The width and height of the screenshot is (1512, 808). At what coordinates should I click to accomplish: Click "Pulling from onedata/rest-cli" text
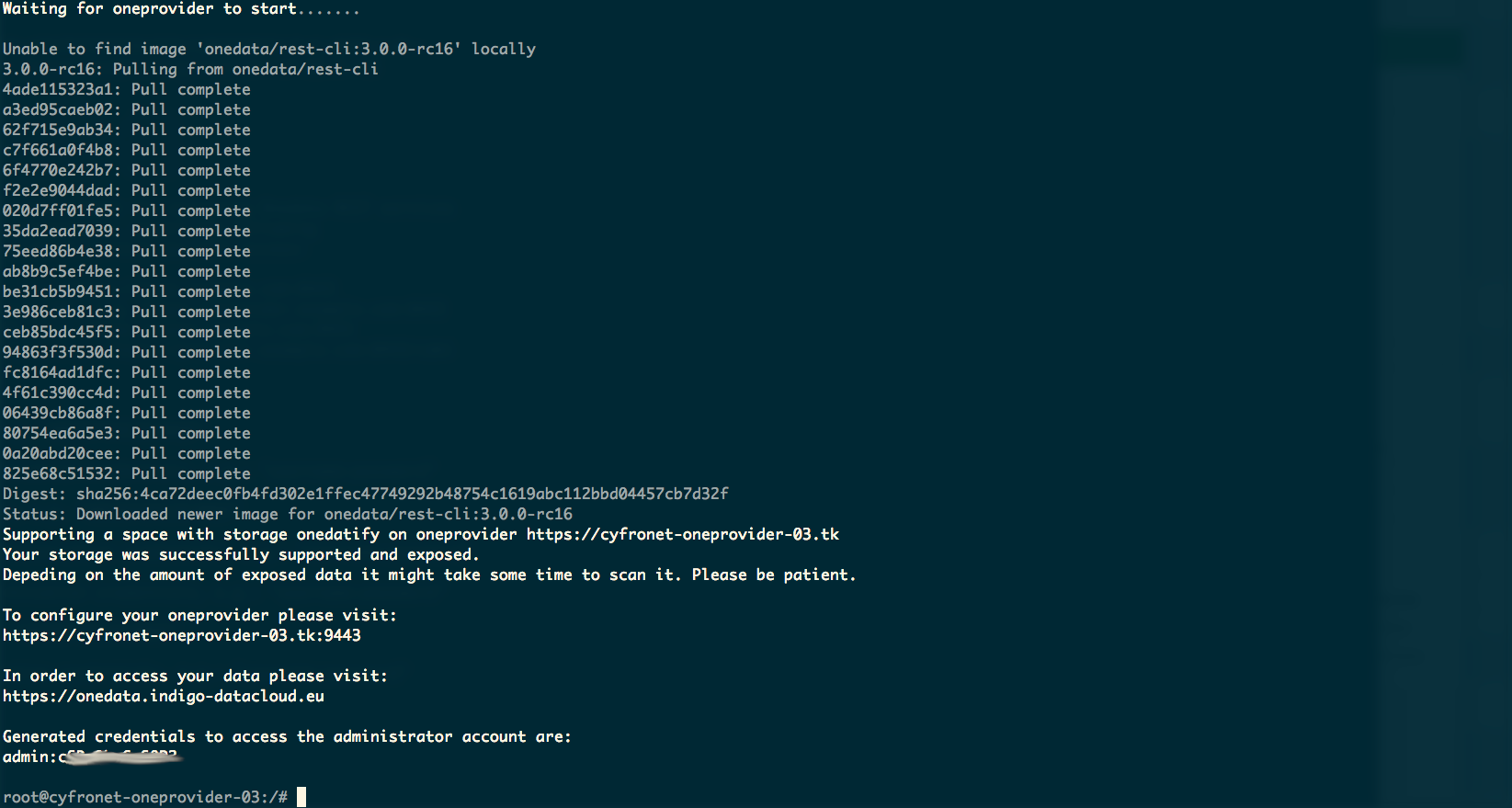tap(244, 69)
